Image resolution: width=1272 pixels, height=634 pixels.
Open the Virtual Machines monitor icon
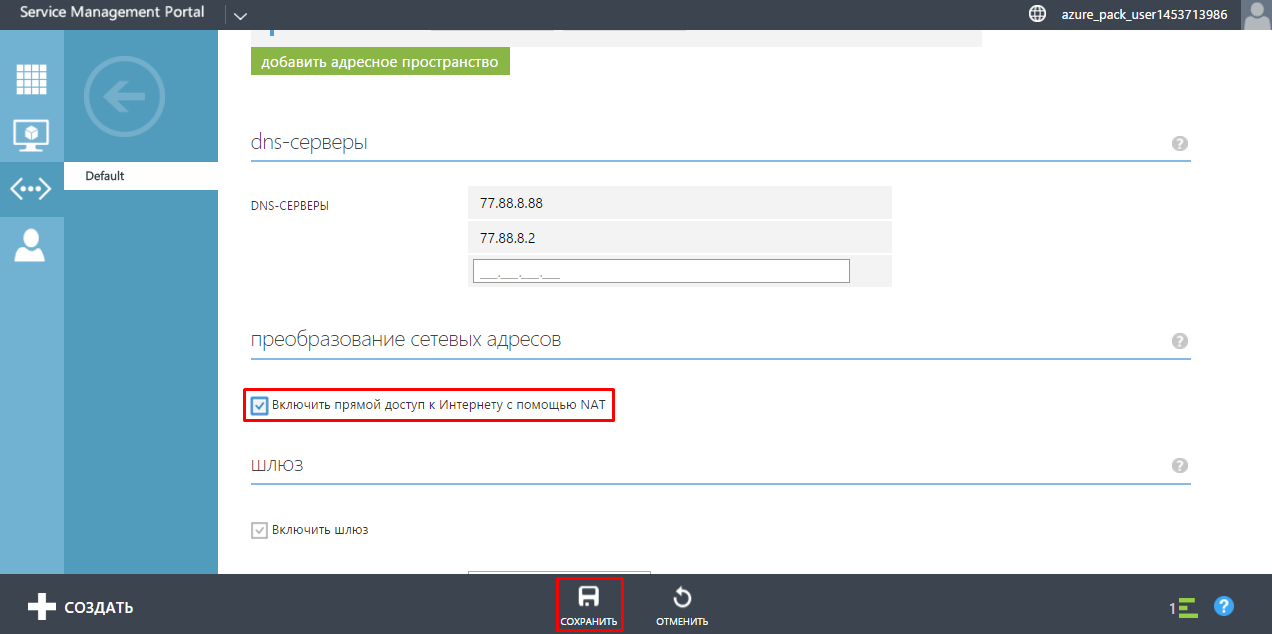pos(31,134)
